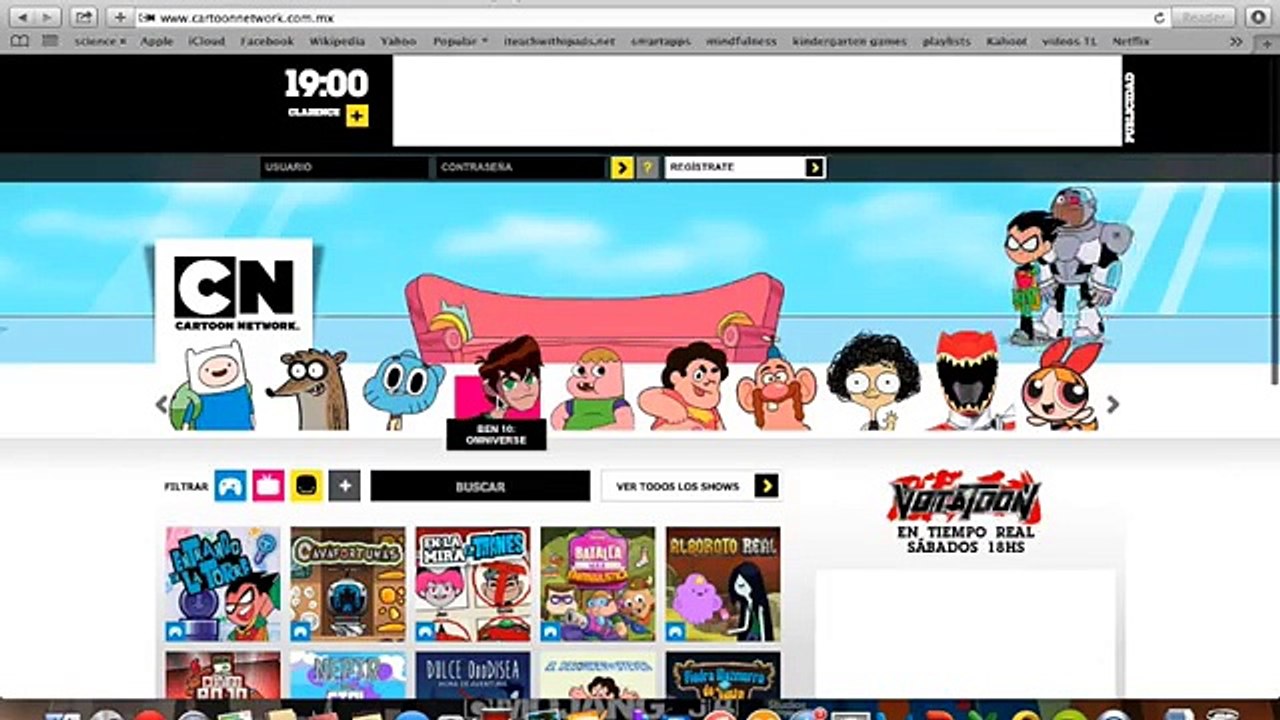Select the curly-haired glasses character
This screenshot has height=720, width=1280.
[x=874, y=383]
